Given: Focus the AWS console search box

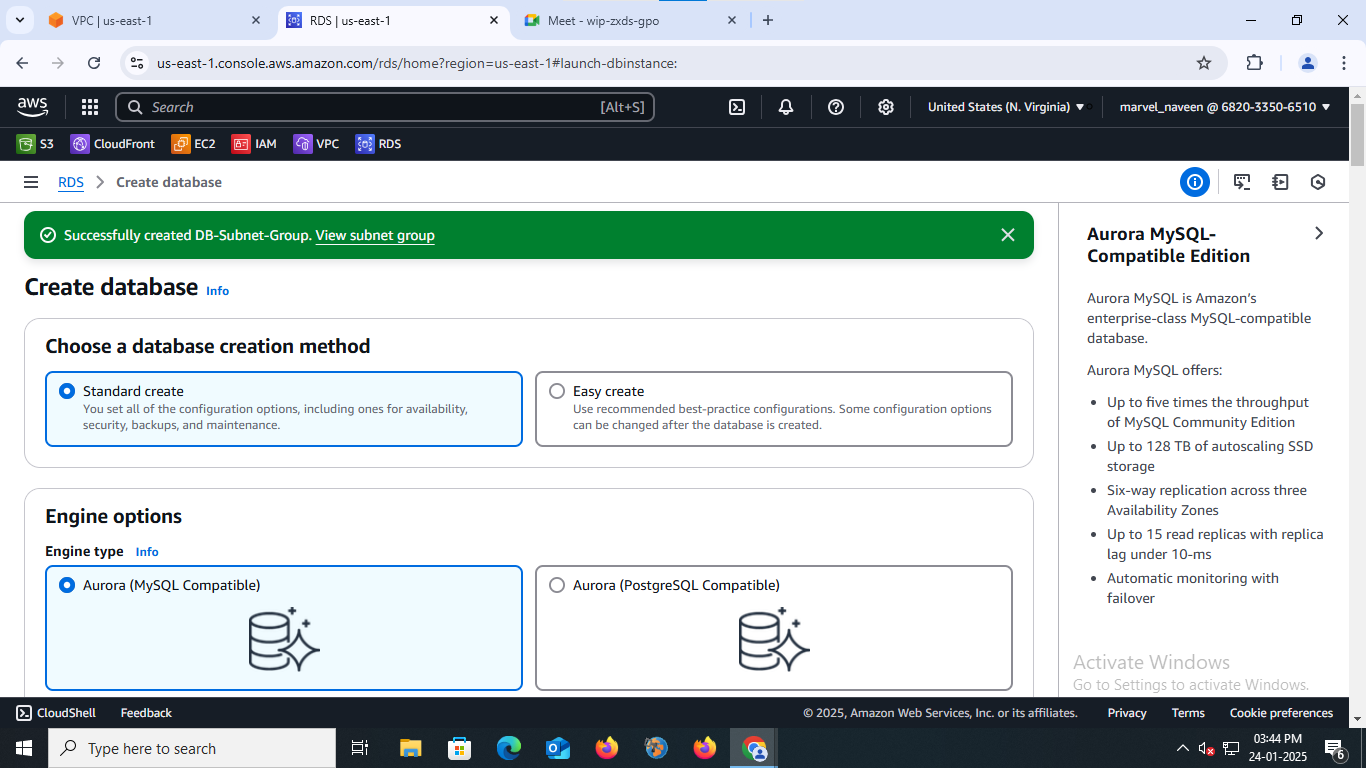Looking at the screenshot, I should click(385, 107).
